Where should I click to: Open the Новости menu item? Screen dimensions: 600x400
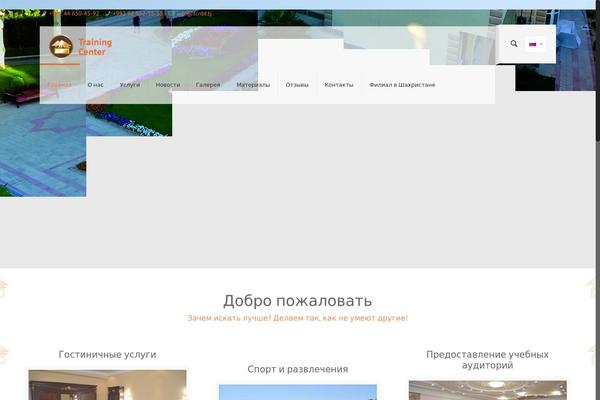168,85
